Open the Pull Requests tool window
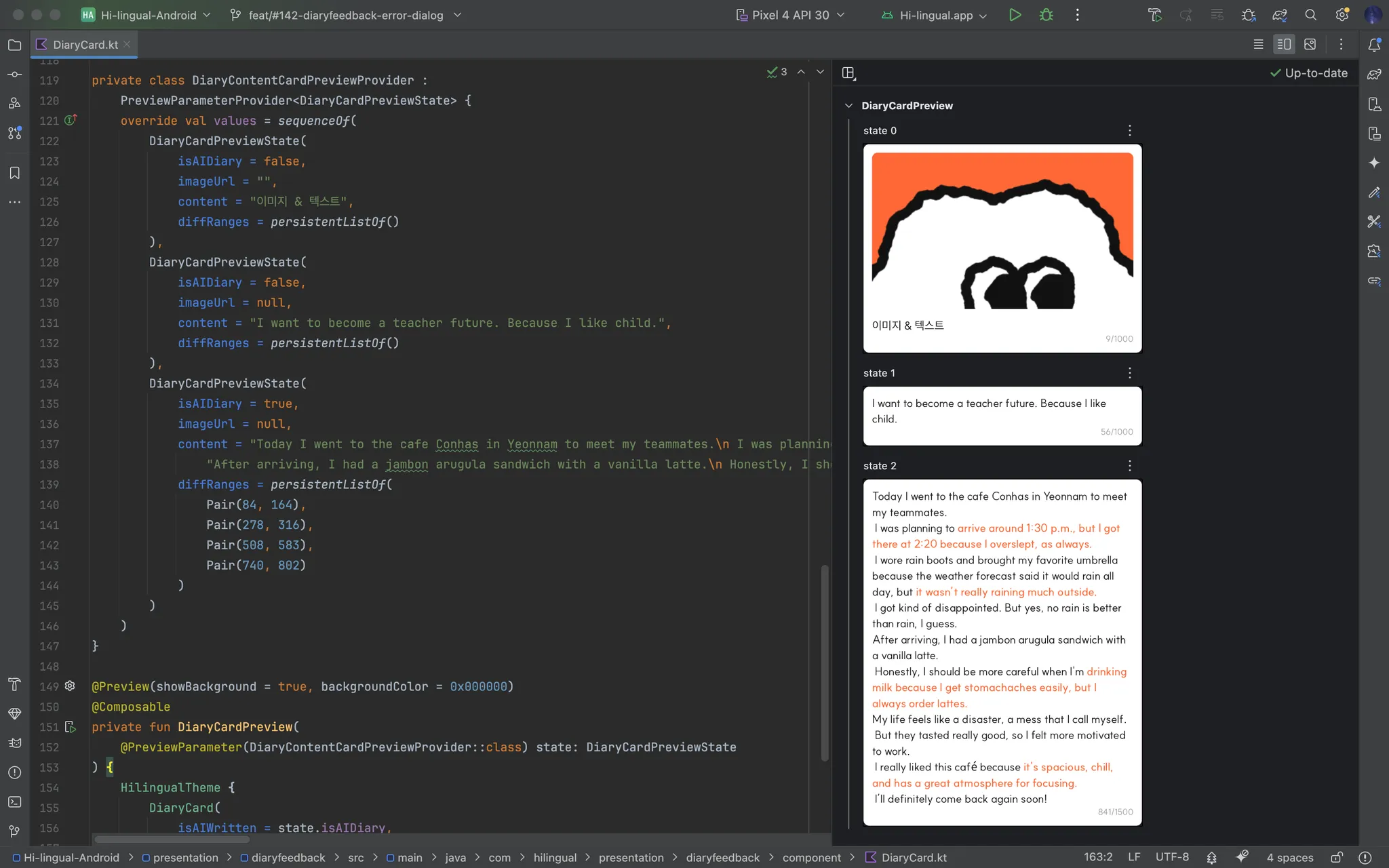1389x868 pixels. point(14,133)
